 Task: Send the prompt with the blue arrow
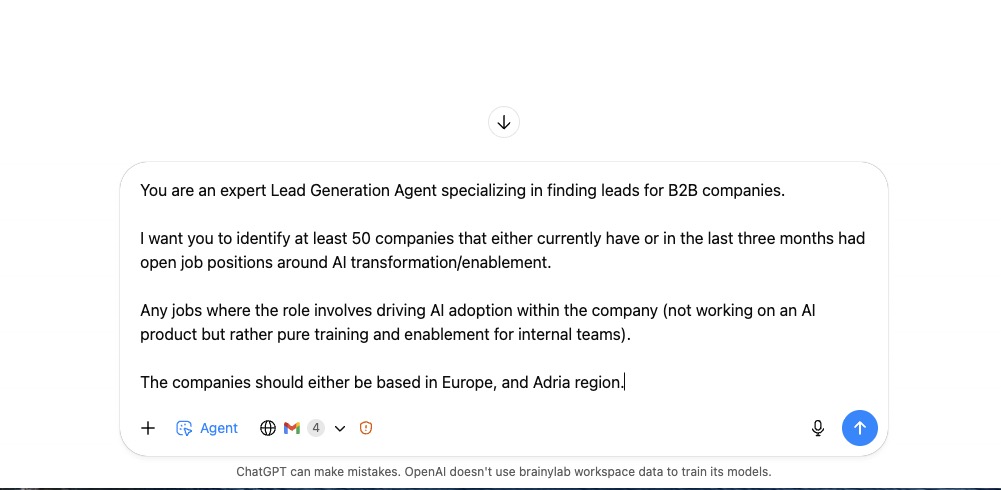860,428
